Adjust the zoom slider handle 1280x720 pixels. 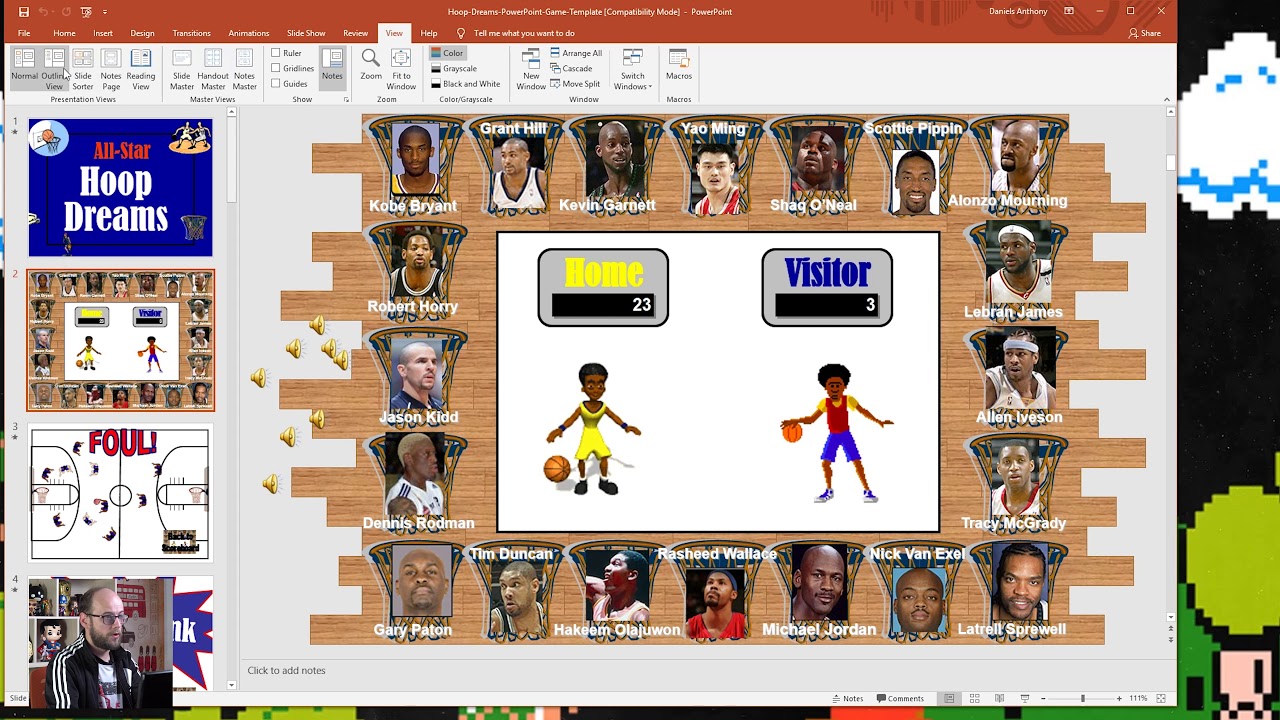(1082, 698)
